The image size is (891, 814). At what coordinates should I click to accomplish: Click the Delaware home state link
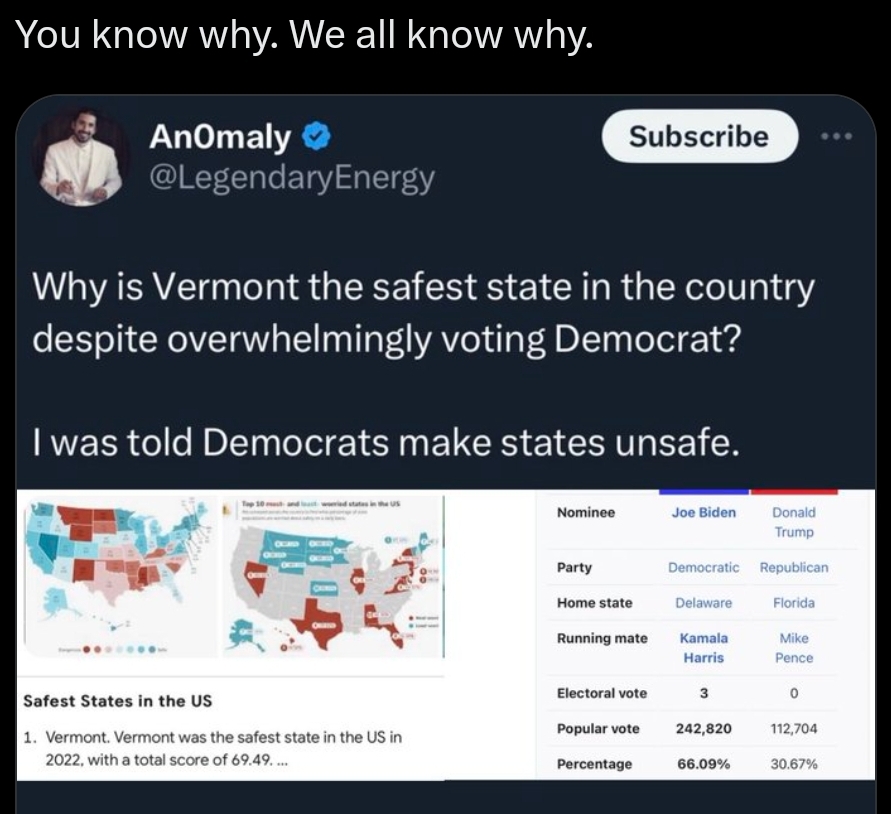coord(703,603)
